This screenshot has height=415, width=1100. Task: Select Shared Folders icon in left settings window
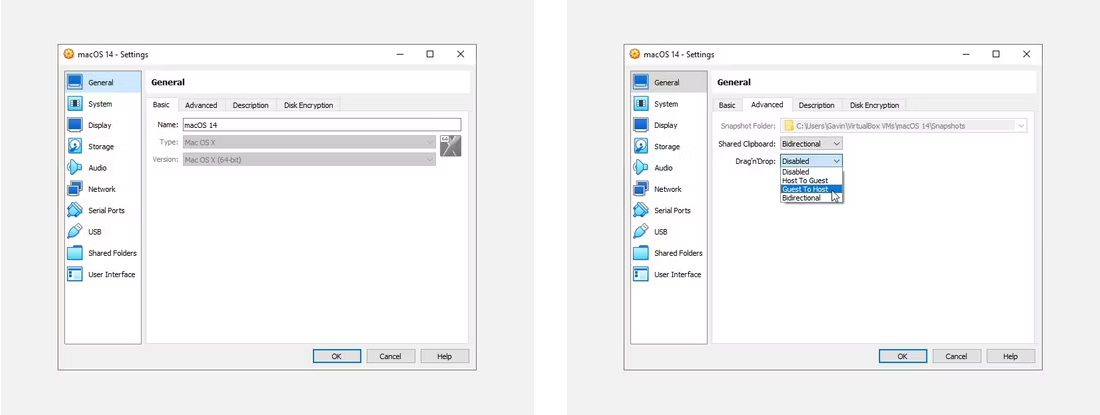tap(74, 253)
